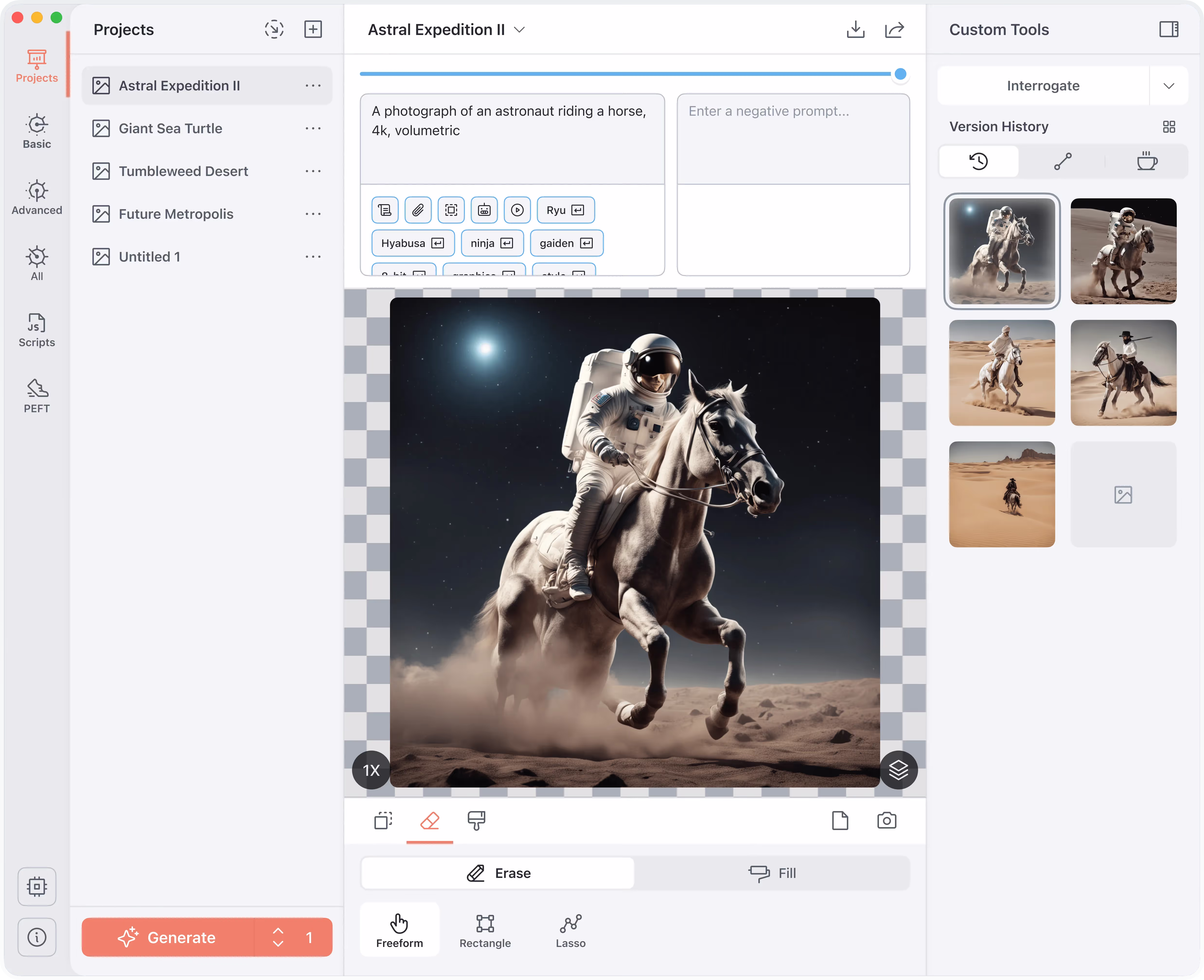Screen dimensions: 1204x980
Task: Open more options for Astral Expedition II
Action: coord(313,86)
